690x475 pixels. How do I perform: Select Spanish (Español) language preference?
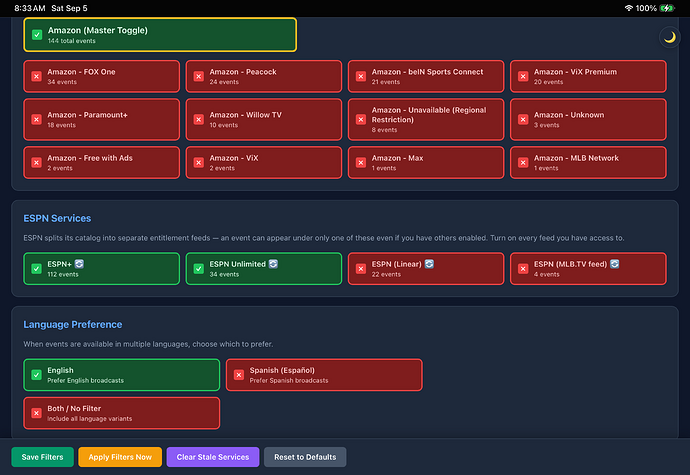[324, 375]
